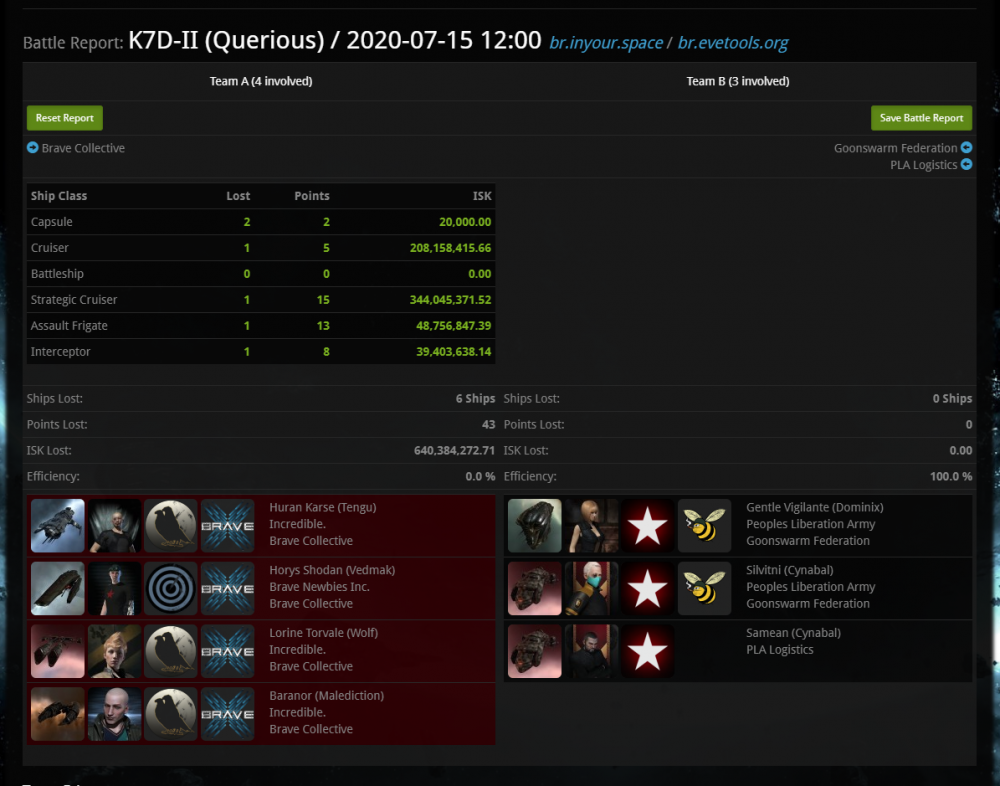The width and height of the screenshot is (1000, 786).
Task: Click the Strategic Cruiser row in ship class table
Action: (261, 299)
